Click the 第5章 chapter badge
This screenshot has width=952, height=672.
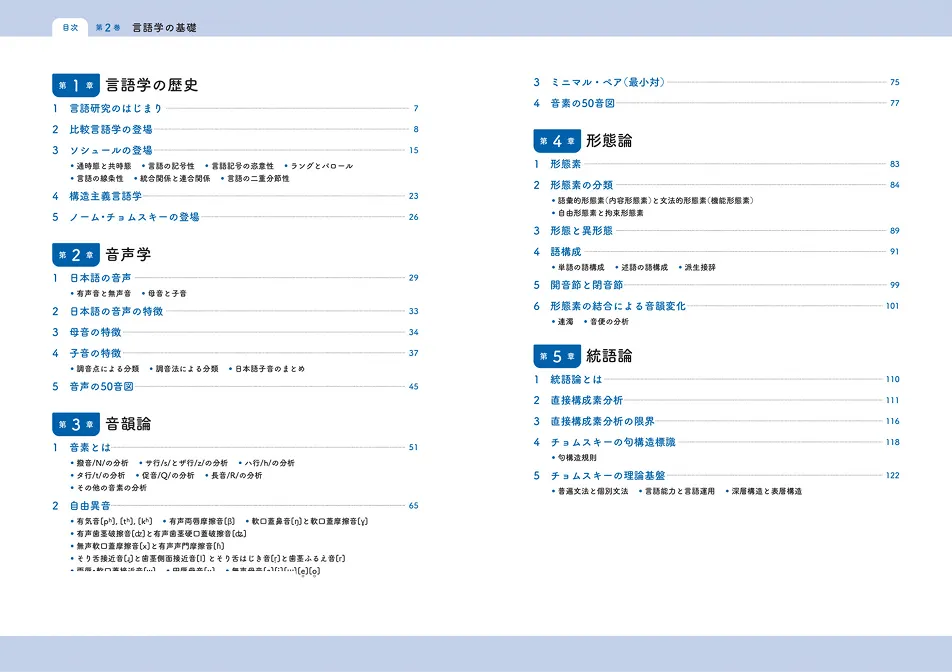557,354
